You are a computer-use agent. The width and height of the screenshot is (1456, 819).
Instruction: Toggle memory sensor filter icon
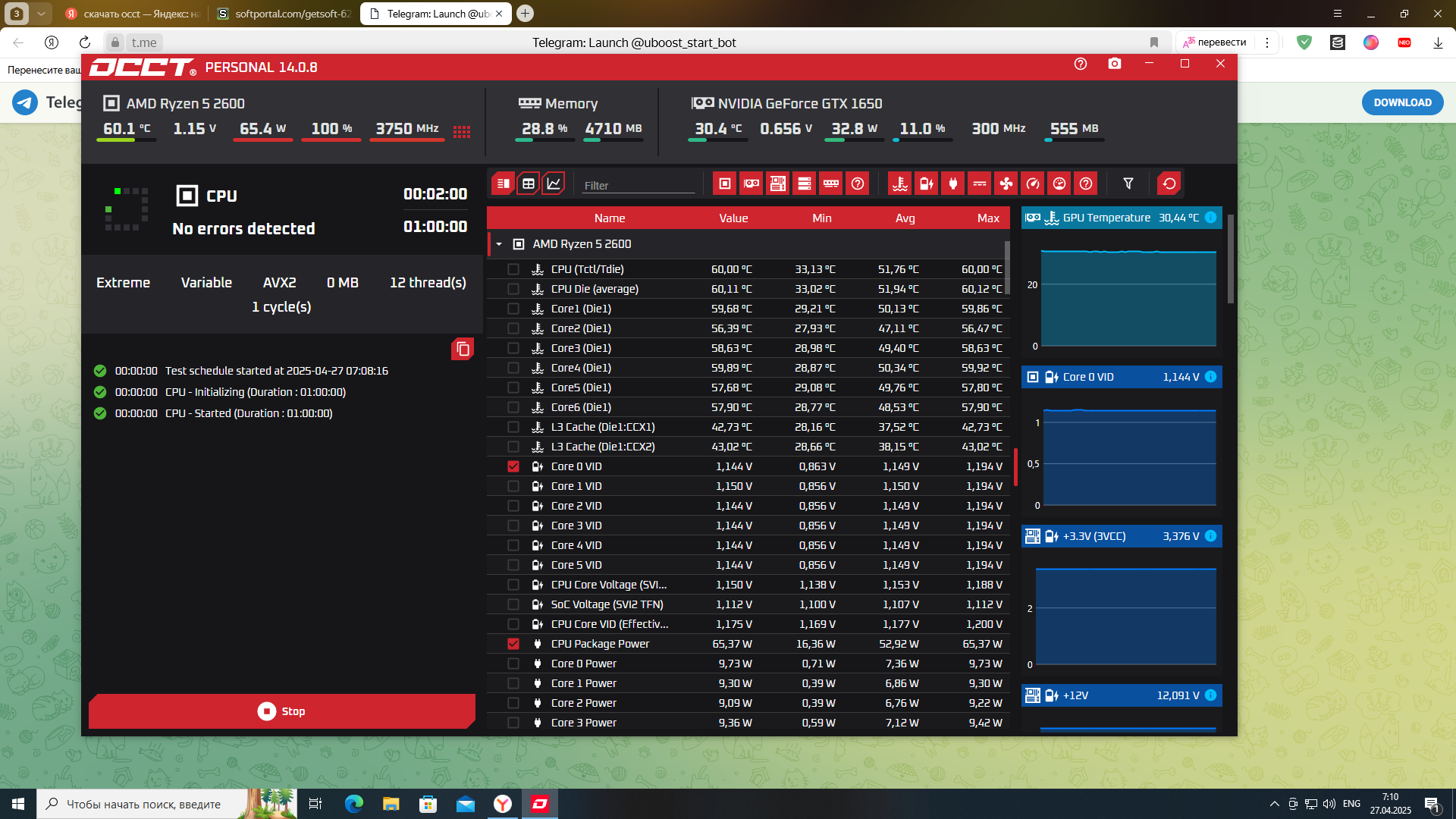pyautogui.click(x=831, y=184)
